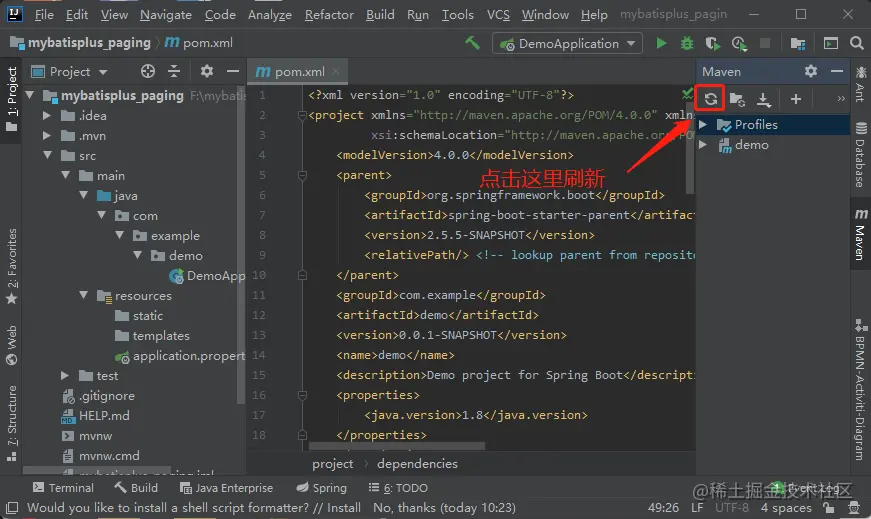Click Locate file crosshair in Project panel

tap(148, 71)
